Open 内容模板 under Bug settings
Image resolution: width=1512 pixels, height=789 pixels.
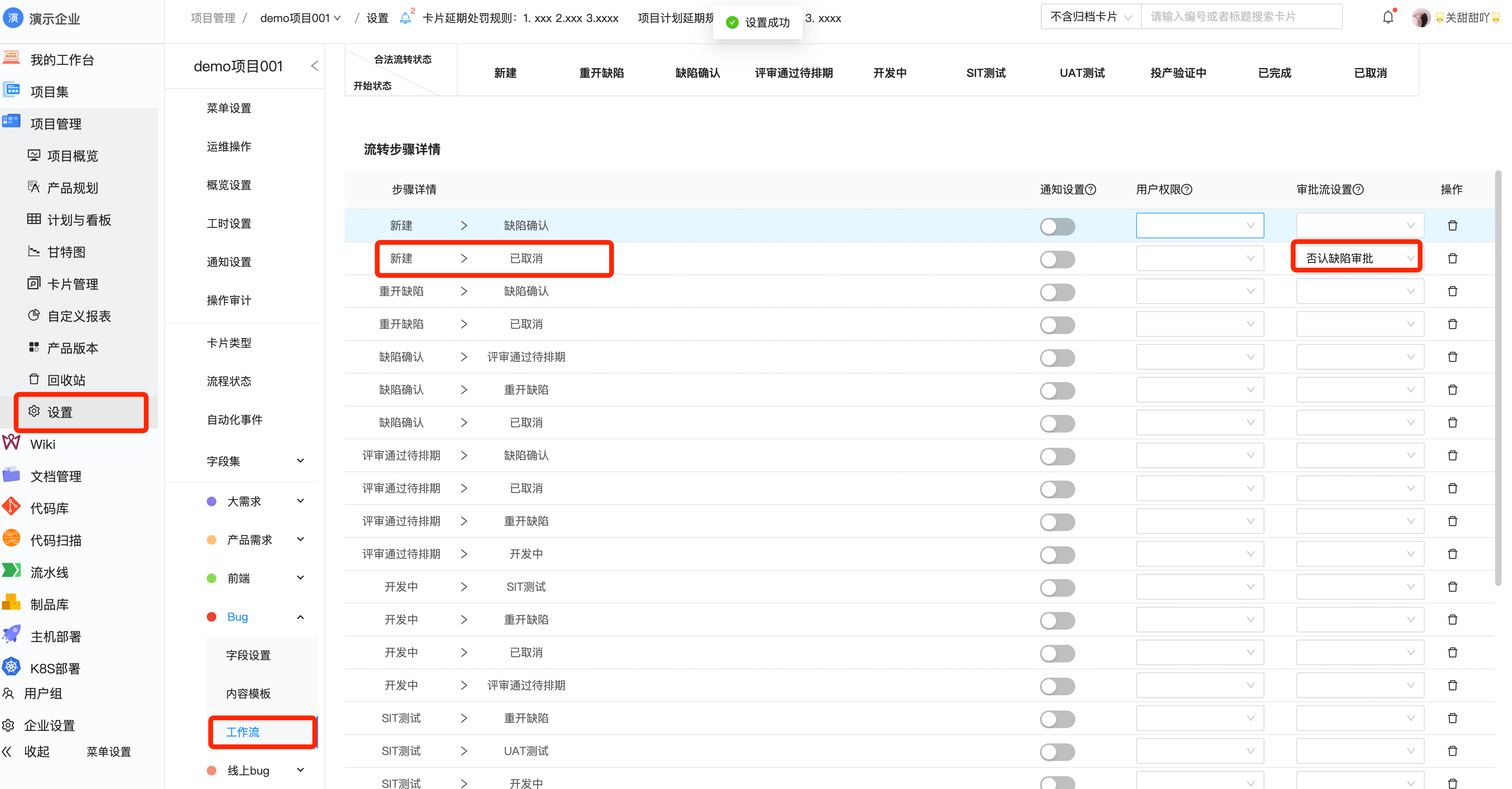tap(248, 693)
